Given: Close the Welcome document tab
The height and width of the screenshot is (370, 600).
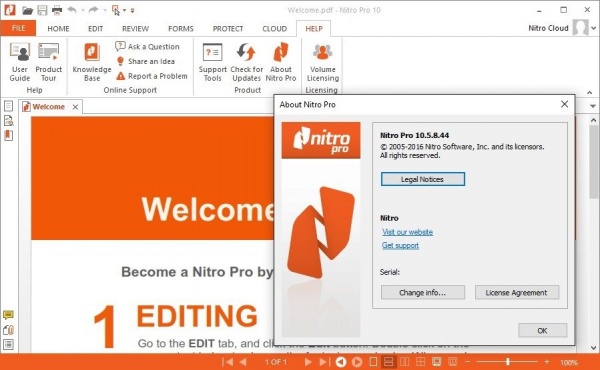Looking at the screenshot, I should tap(75, 107).
